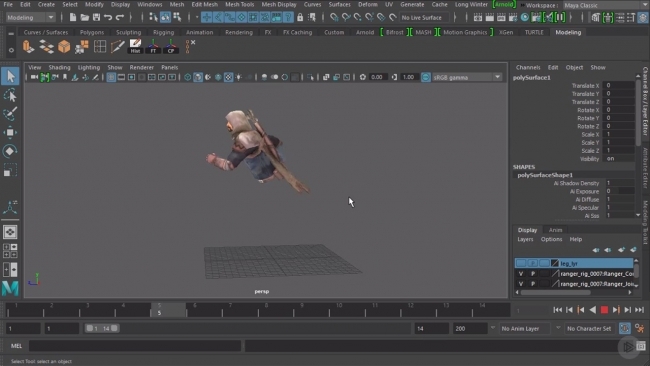Click the pencil shelf icon
The width and height of the screenshot is (650, 366).
pyautogui.click(x=117, y=46)
